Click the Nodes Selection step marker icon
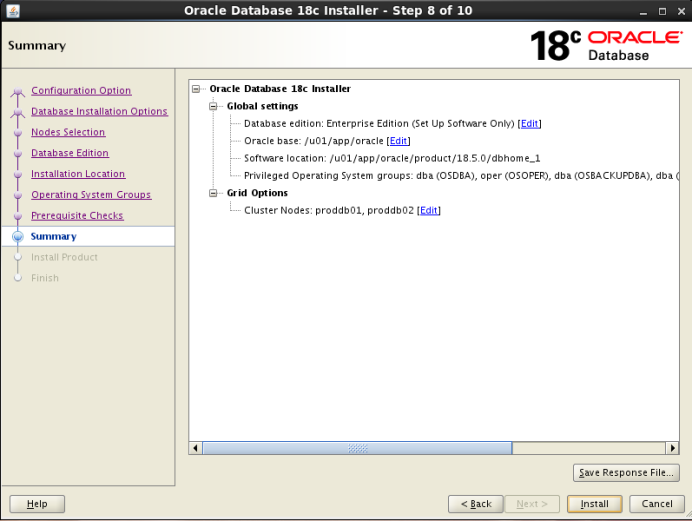This screenshot has height=521, width=692. (18, 132)
